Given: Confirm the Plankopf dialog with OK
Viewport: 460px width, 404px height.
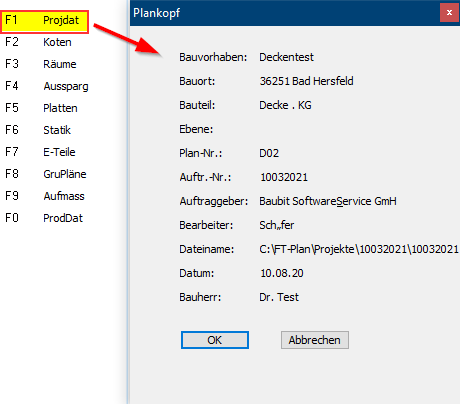Looking at the screenshot, I should point(215,340).
